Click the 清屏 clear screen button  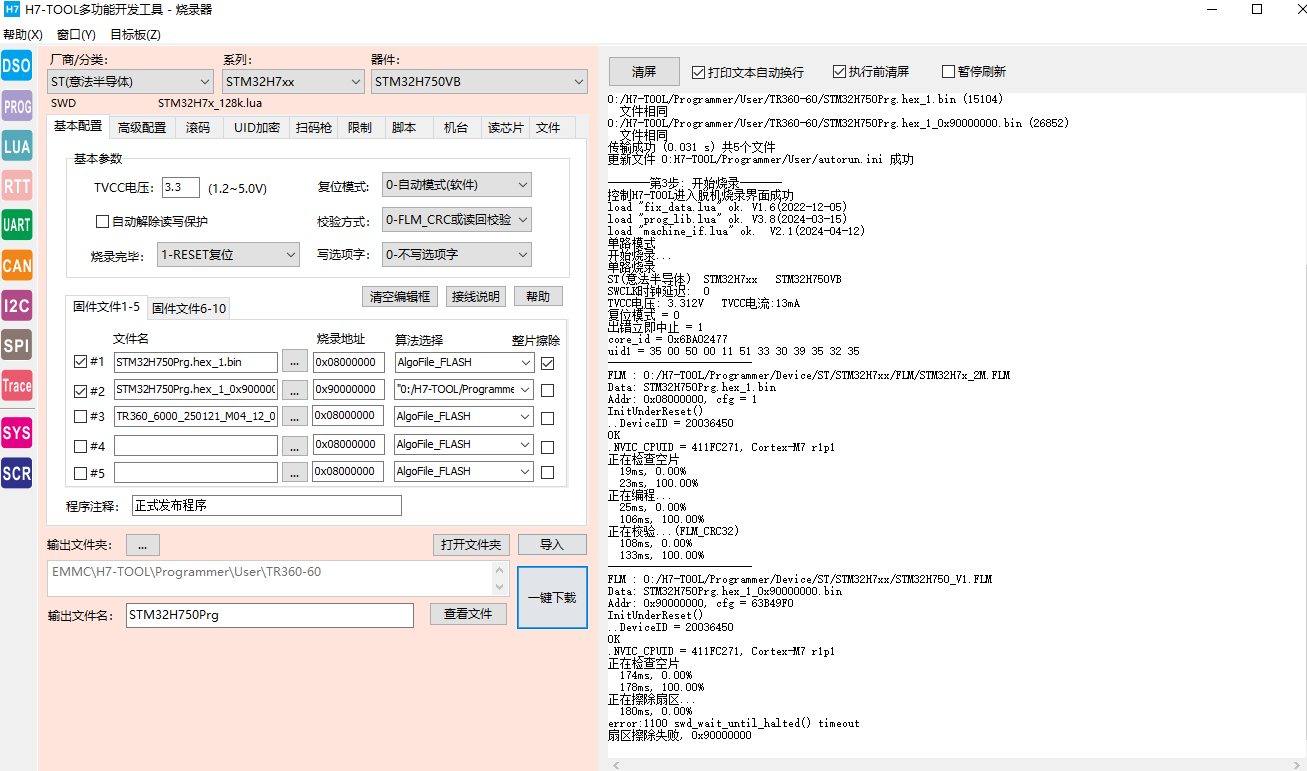644,72
